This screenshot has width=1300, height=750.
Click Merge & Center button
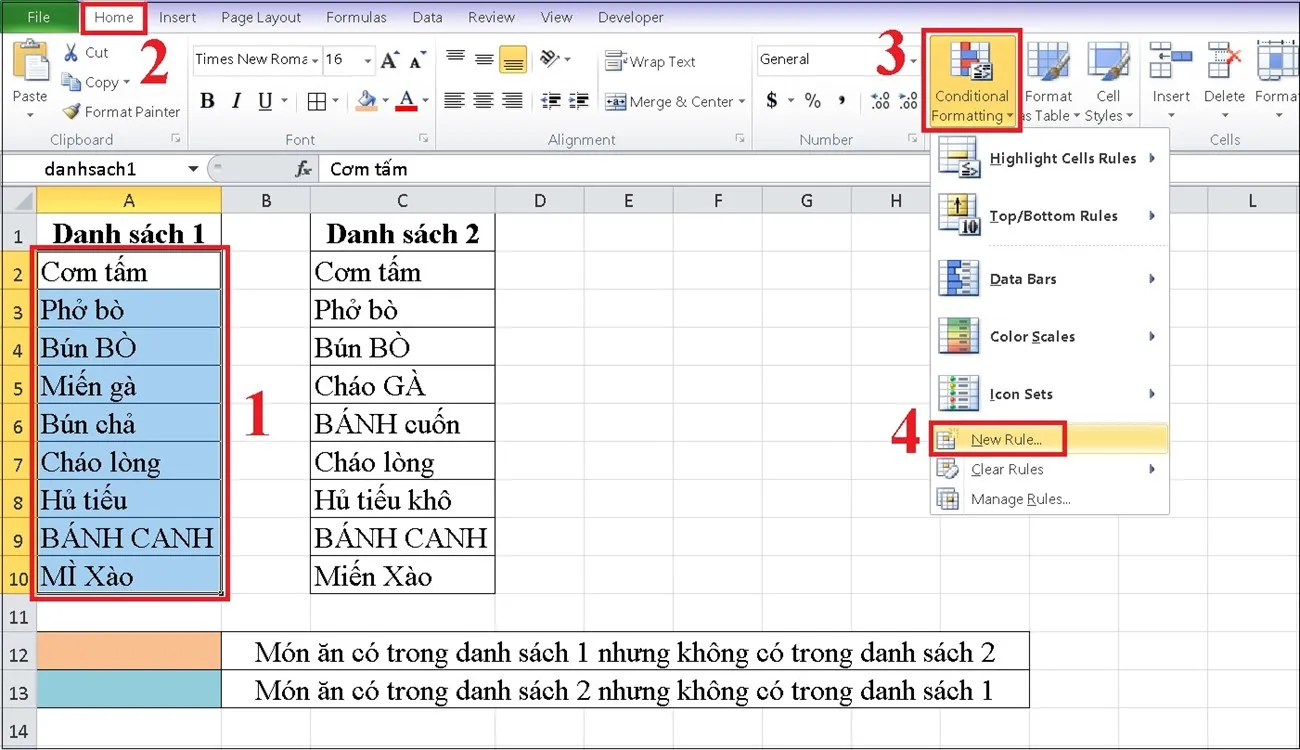668,101
